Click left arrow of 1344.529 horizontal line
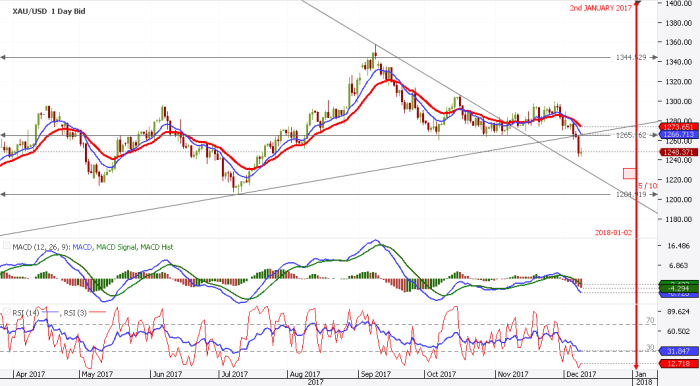 pyautogui.click(x=3, y=58)
